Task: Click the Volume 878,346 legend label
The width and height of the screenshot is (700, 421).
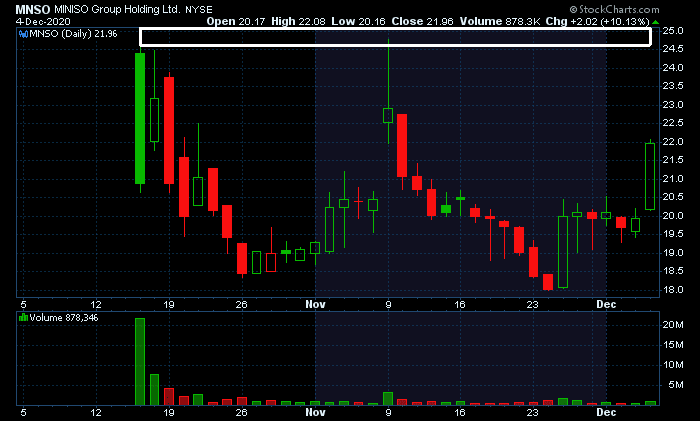Action: pos(64,318)
